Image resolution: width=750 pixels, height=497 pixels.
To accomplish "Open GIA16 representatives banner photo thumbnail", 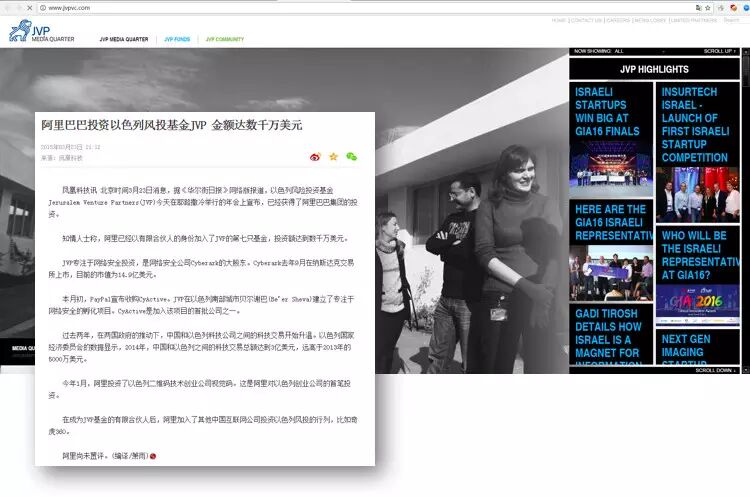I will tap(611, 273).
